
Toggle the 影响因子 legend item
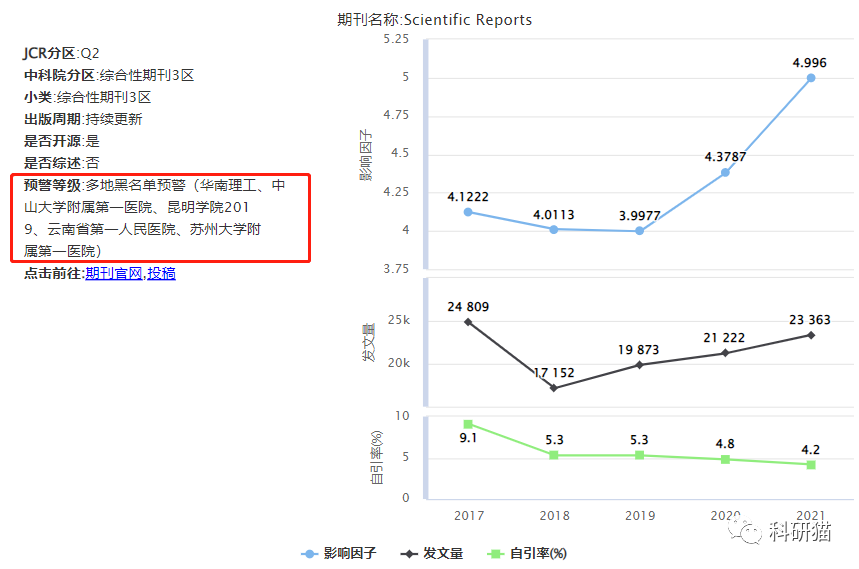(x=339, y=554)
